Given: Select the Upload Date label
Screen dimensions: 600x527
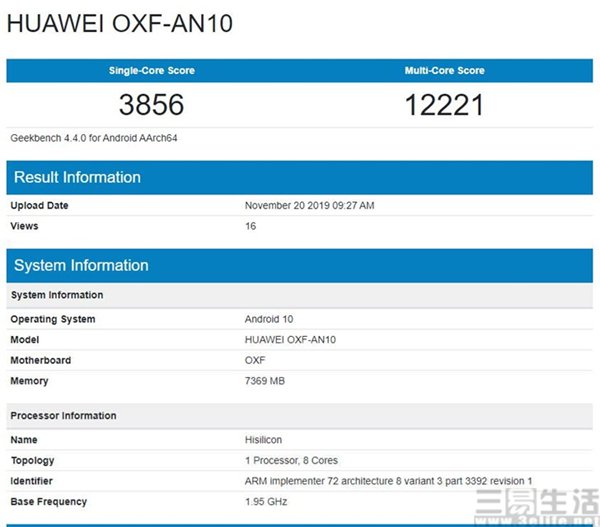Looking at the screenshot, I should click(39, 206).
